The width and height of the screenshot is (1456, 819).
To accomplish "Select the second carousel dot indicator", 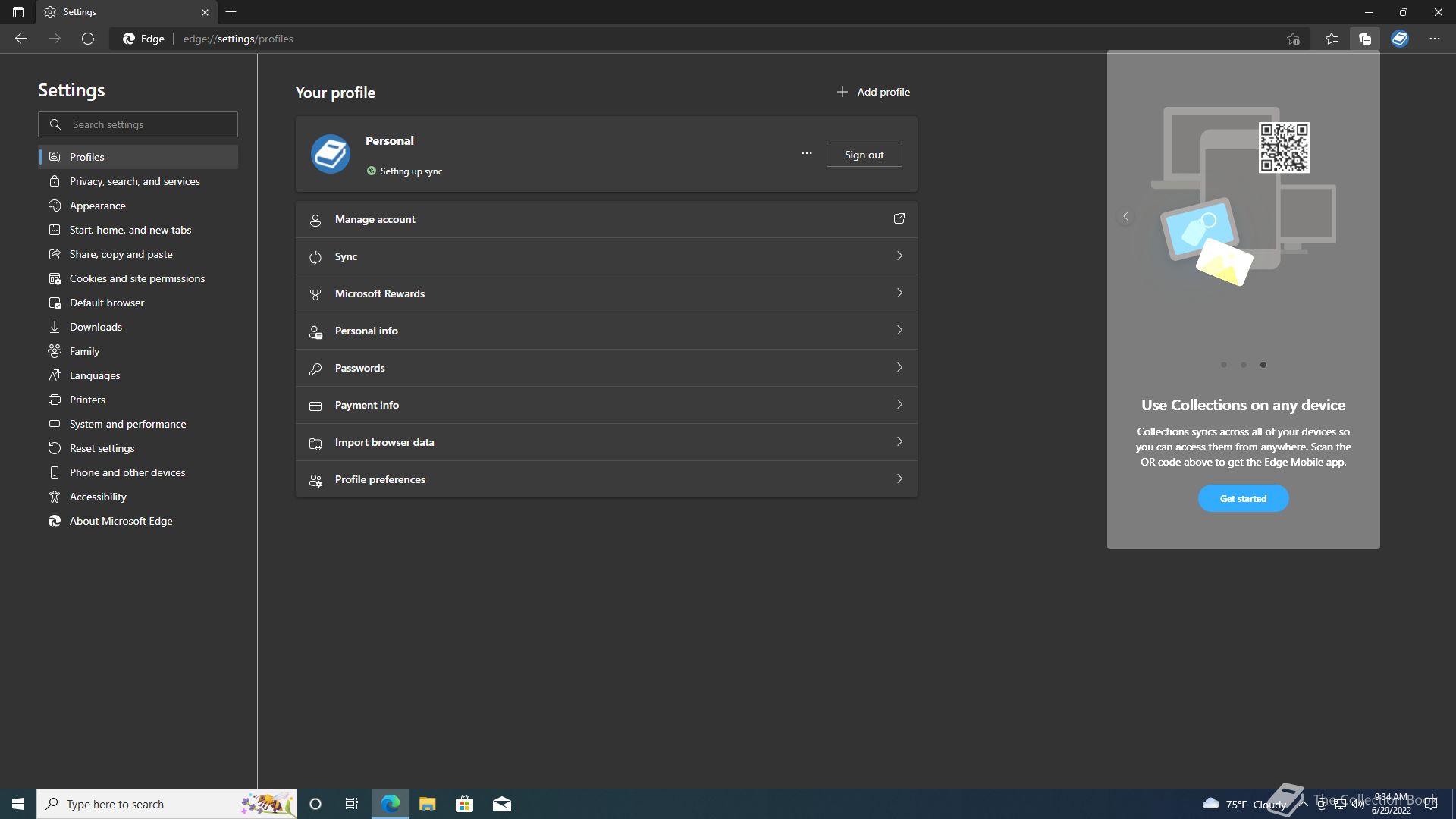I will tap(1244, 365).
